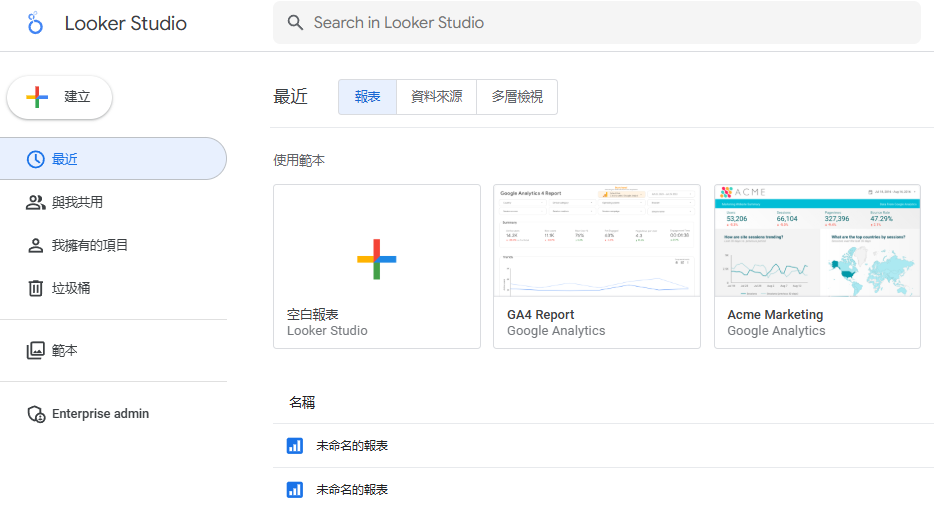Switch to the 多層檢視 tab

pos(517,97)
